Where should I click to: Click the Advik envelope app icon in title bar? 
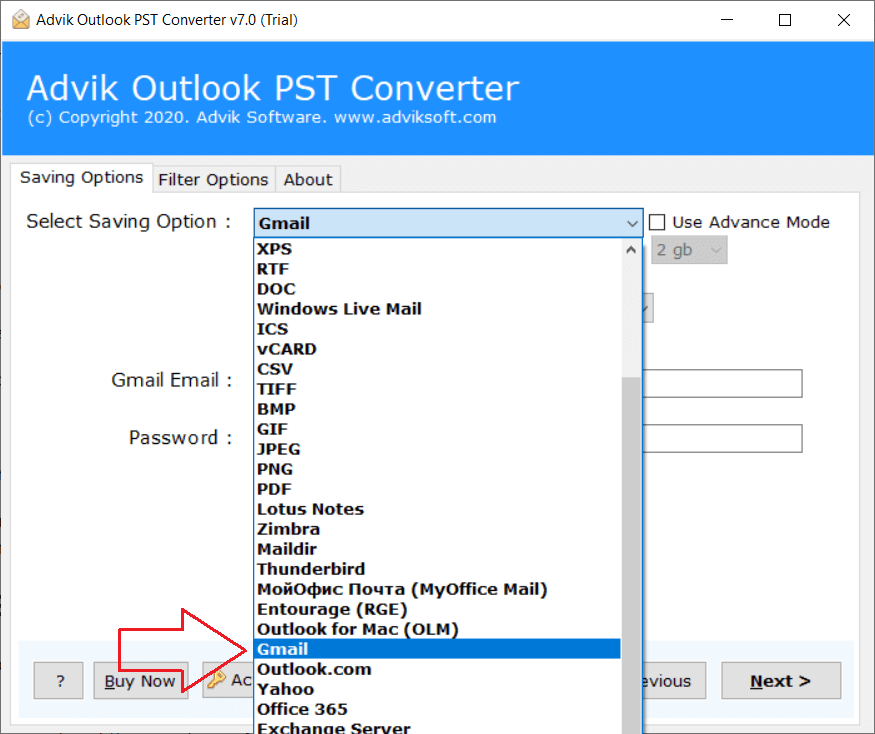click(x=21, y=20)
